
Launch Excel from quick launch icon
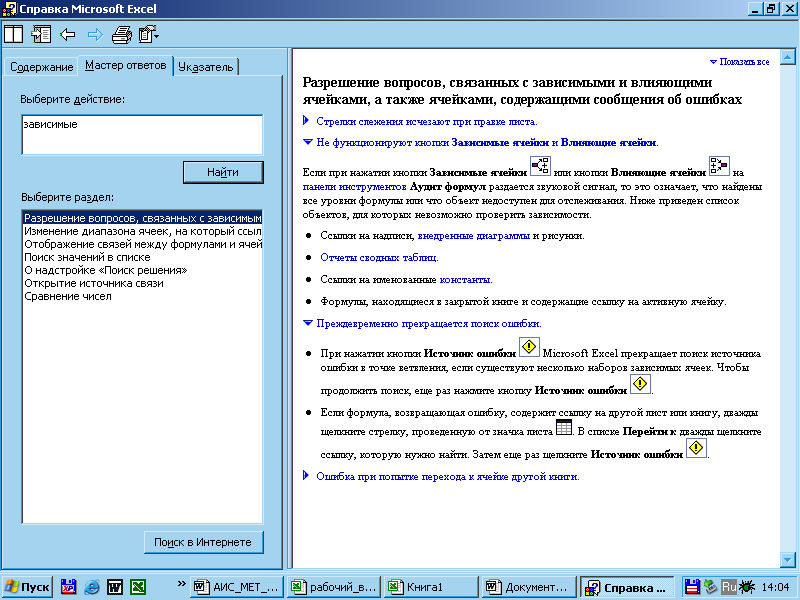[138, 587]
